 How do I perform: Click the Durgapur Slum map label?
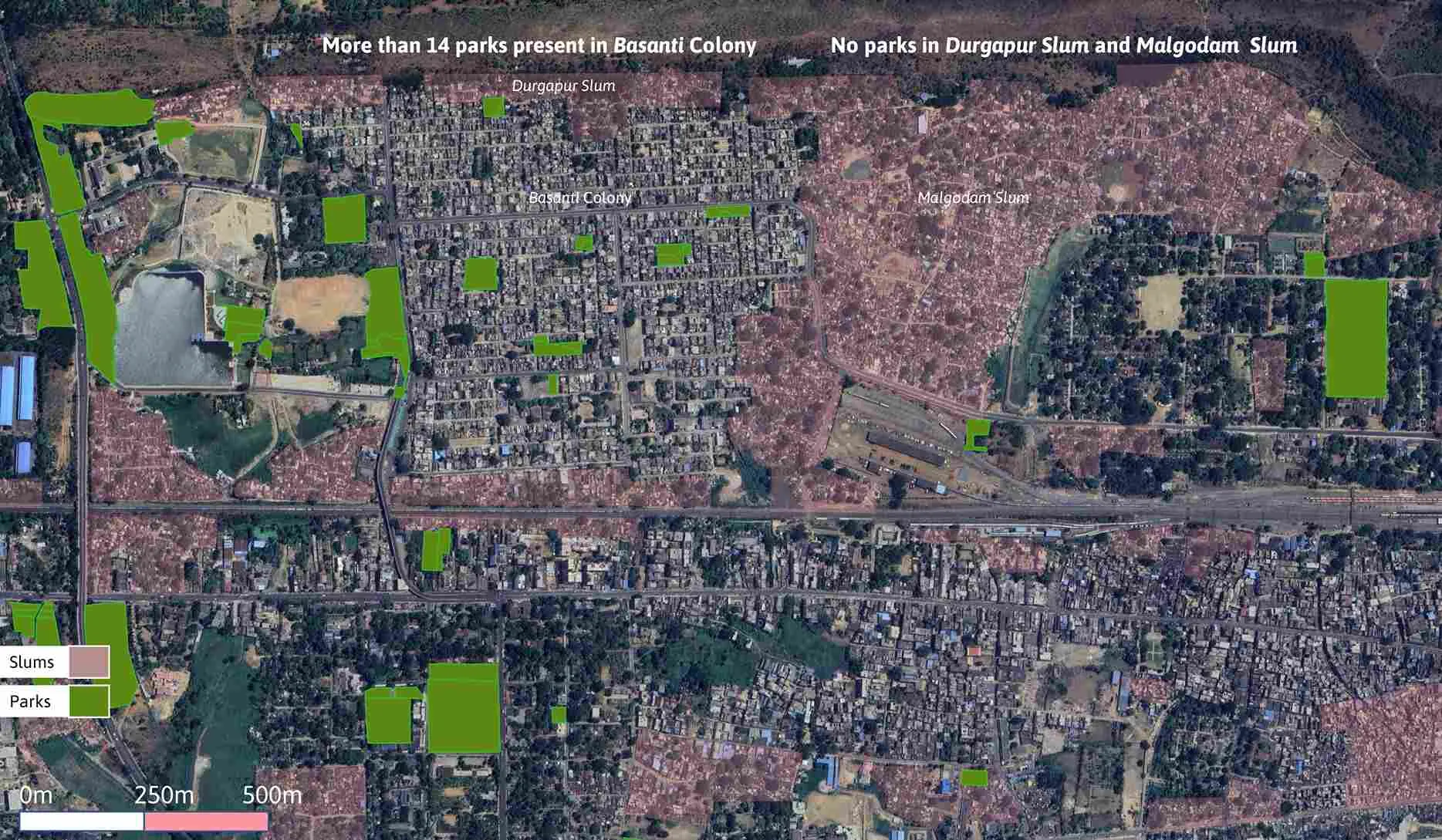[x=563, y=86]
